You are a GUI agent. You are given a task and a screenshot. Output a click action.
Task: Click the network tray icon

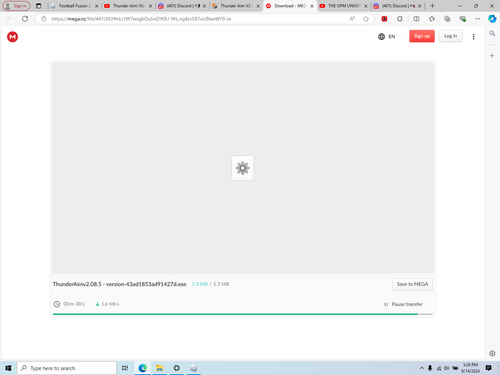tap(439, 368)
